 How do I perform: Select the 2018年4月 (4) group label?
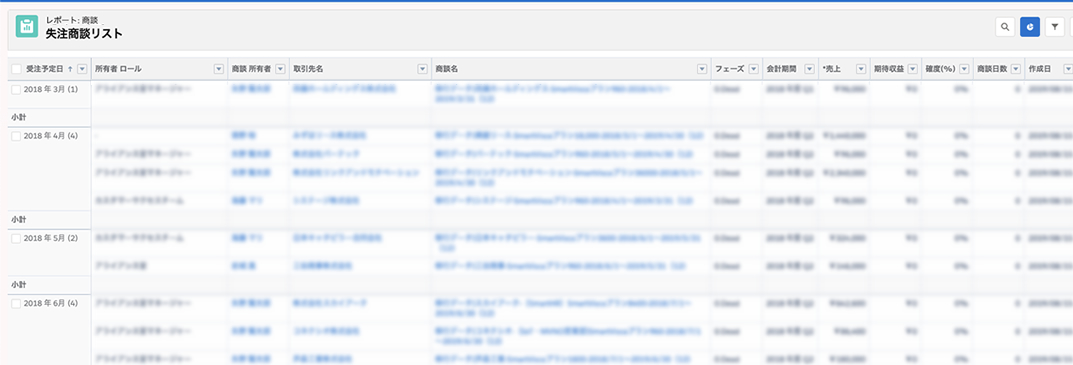51,136
